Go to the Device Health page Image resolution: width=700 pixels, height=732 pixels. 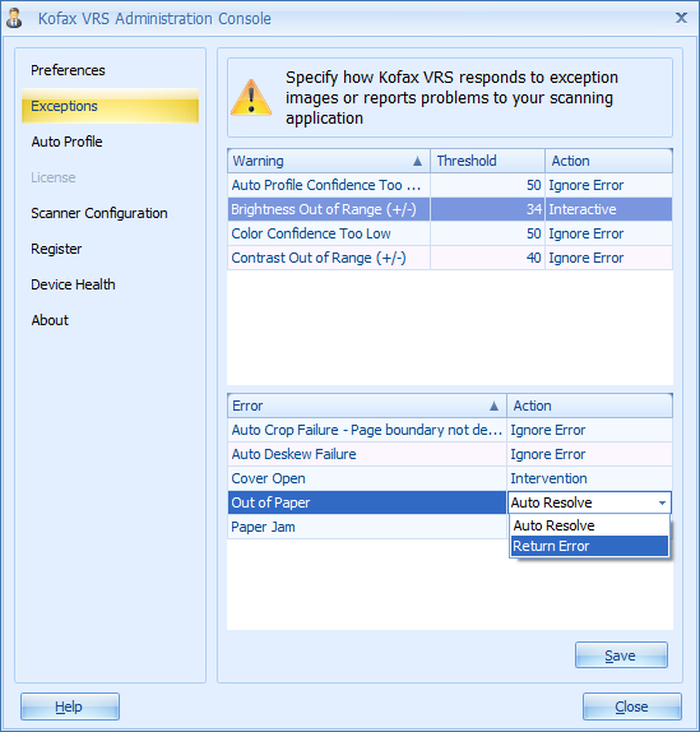click(73, 284)
